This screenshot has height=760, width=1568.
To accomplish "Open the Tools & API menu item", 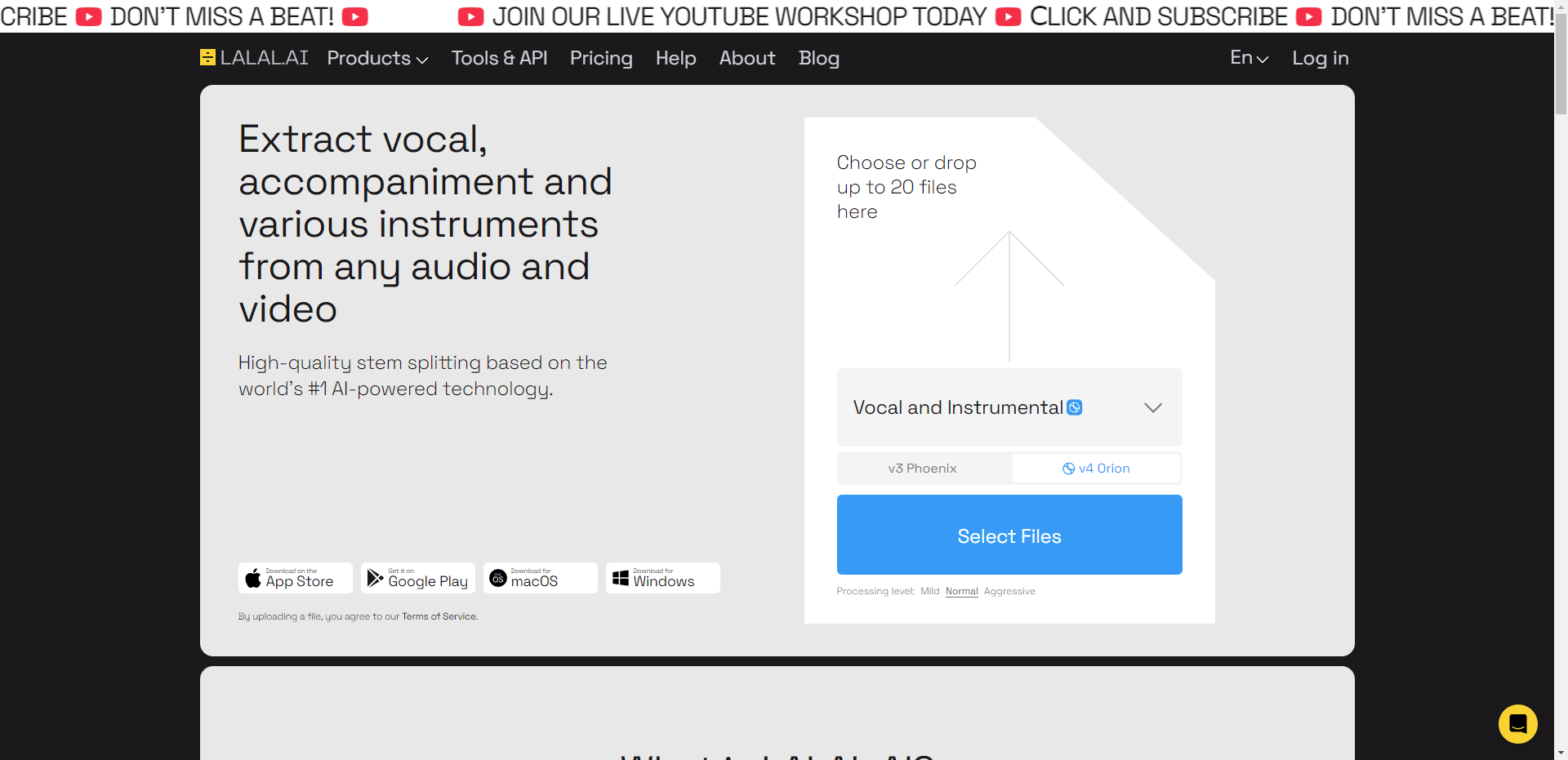I will click(499, 58).
